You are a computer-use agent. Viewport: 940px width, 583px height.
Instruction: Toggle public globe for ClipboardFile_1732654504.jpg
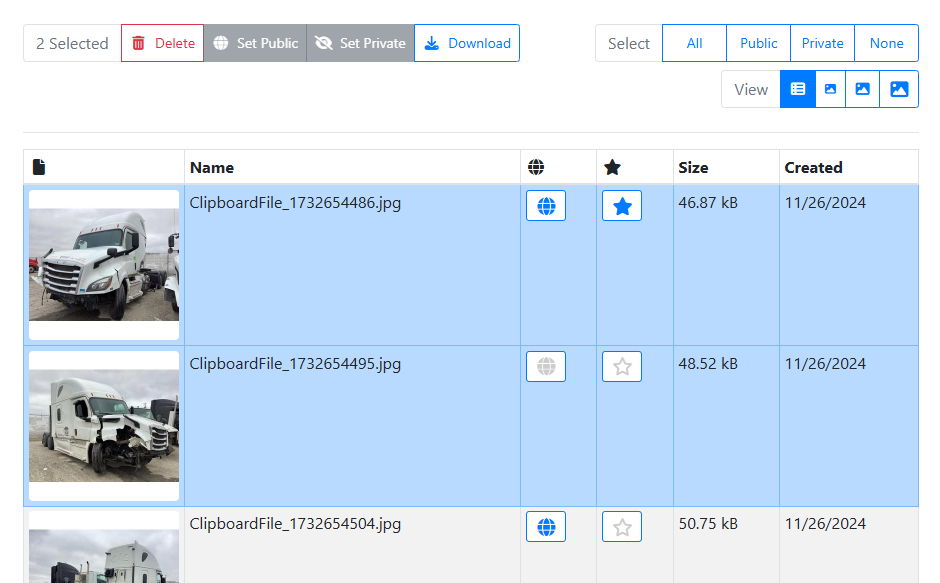(546, 527)
